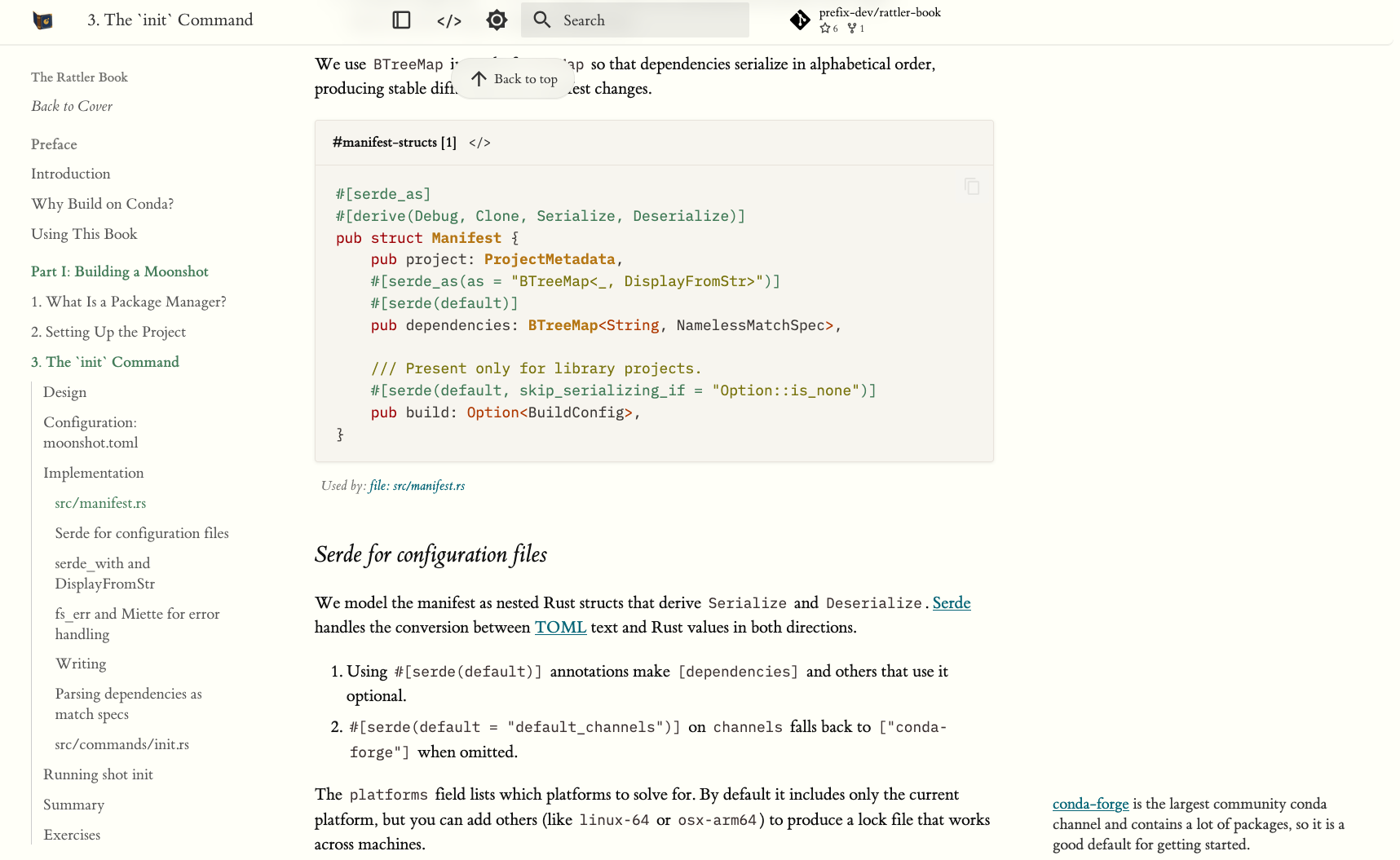Jump to src/manifest.rs subsection
The width and height of the screenshot is (1400, 860).
tap(101, 503)
